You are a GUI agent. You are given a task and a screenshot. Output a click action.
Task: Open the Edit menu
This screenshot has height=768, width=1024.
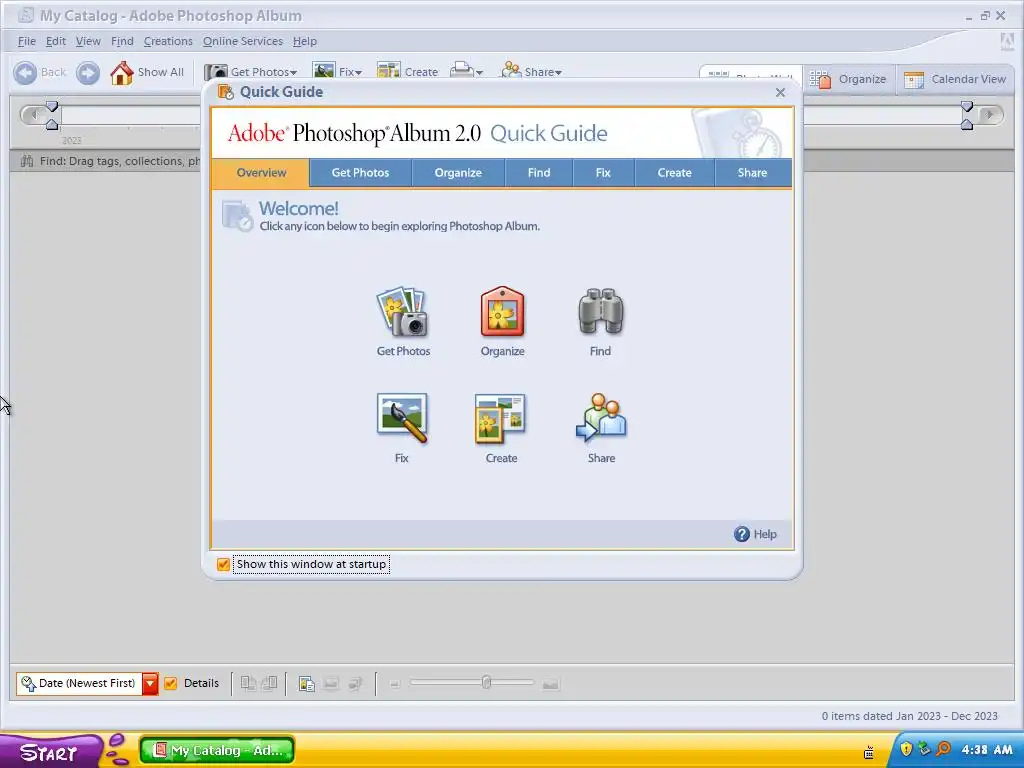[x=56, y=41]
